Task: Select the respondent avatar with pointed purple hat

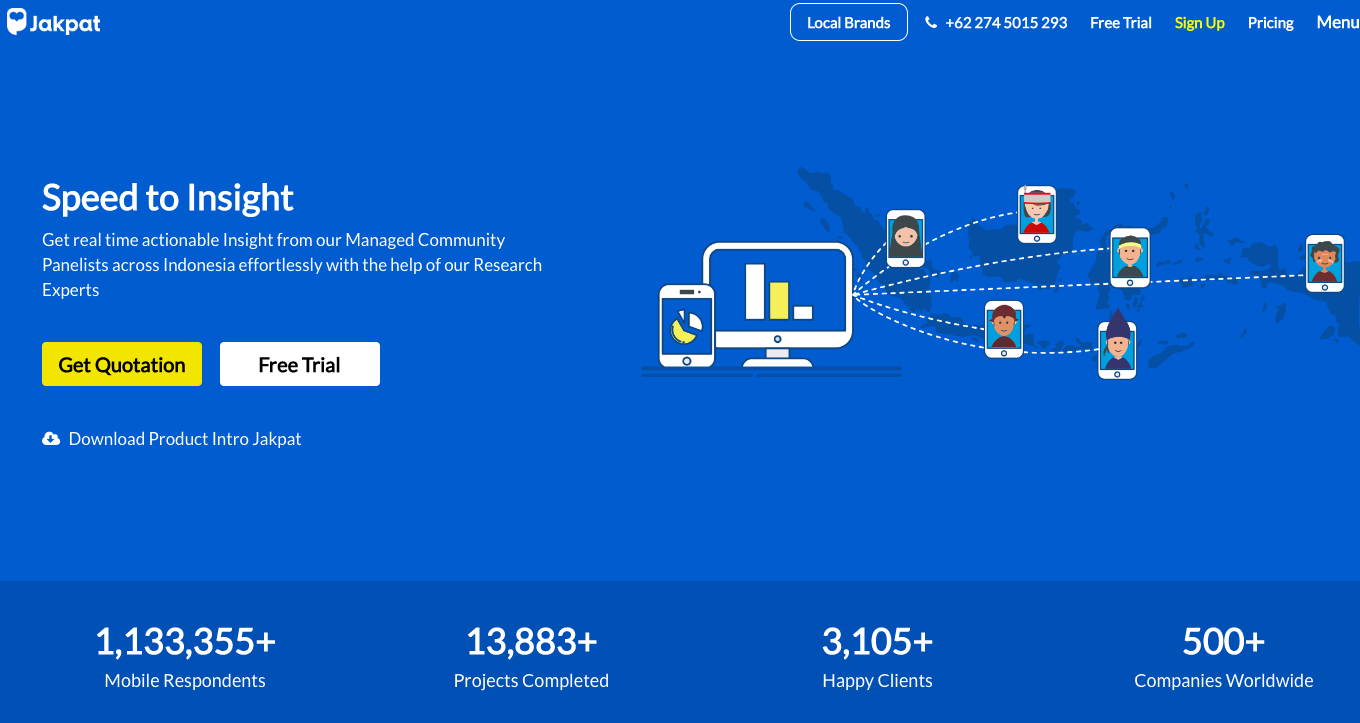Action: pyautogui.click(x=1117, y=345)
